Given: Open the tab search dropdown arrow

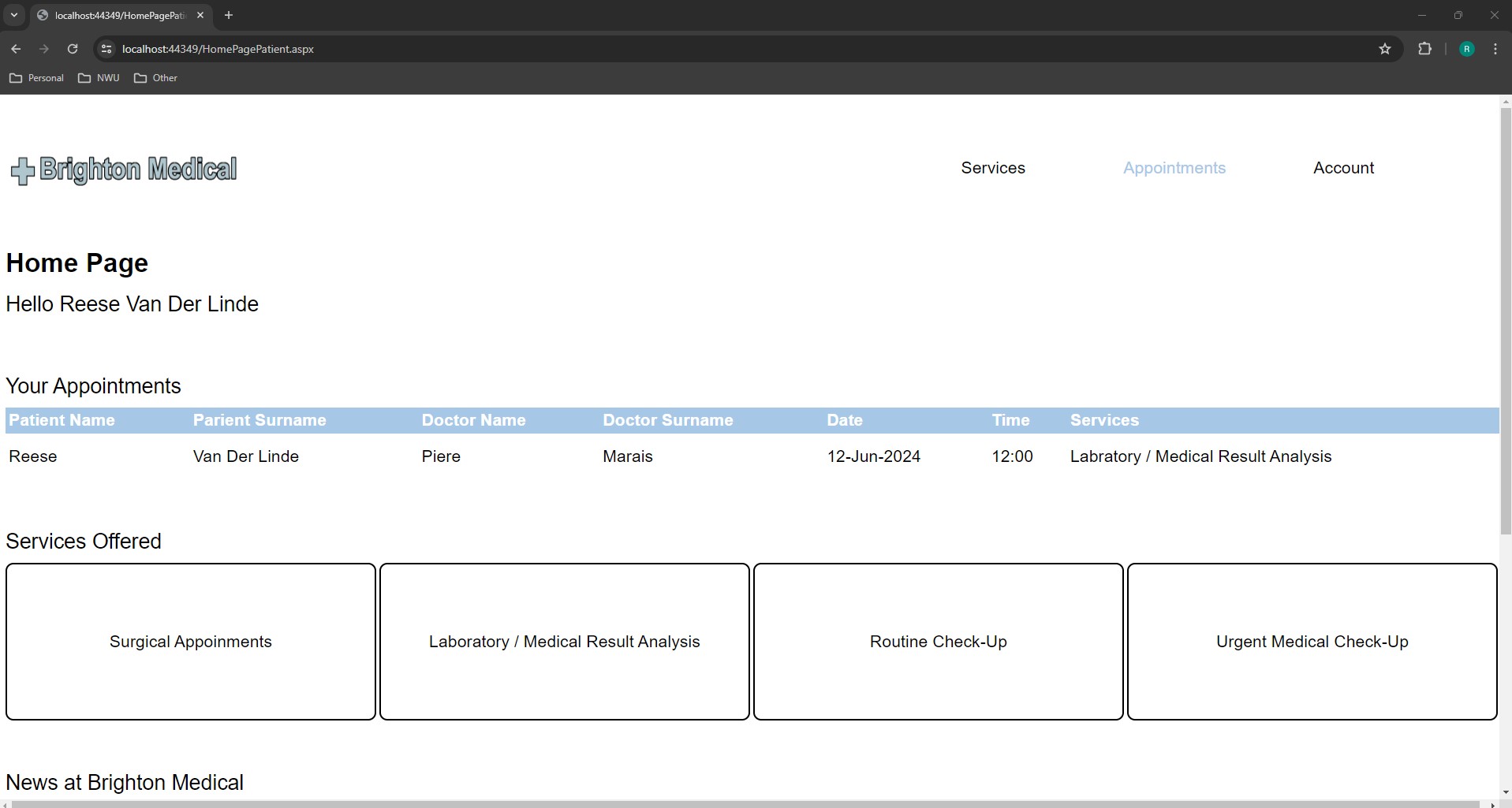Looking at the screenshot, I should [14, 15].
